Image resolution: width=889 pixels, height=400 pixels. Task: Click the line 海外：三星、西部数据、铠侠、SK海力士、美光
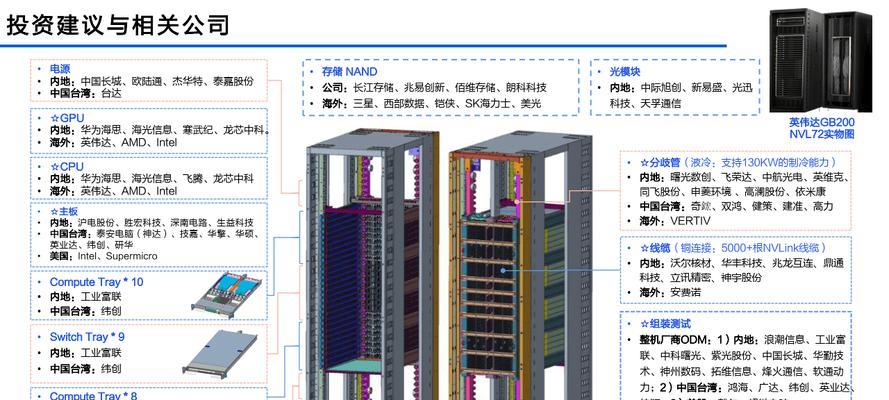[x=431, y=103]
